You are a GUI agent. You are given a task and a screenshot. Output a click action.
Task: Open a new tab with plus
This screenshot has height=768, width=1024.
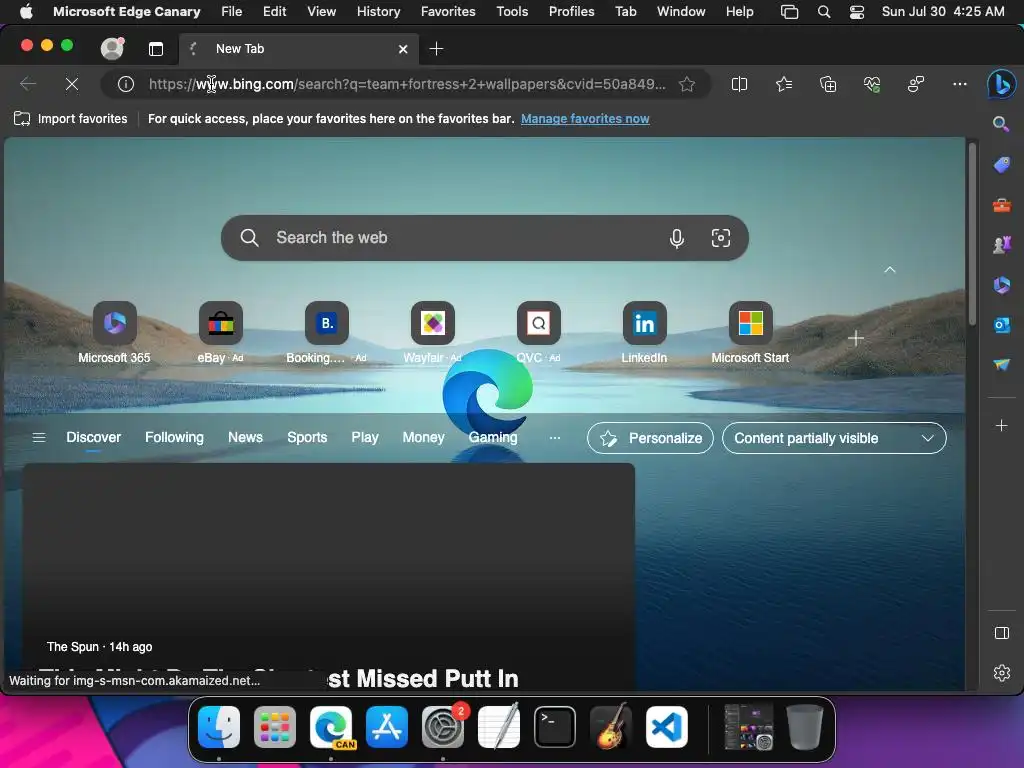tap(436, 49)
